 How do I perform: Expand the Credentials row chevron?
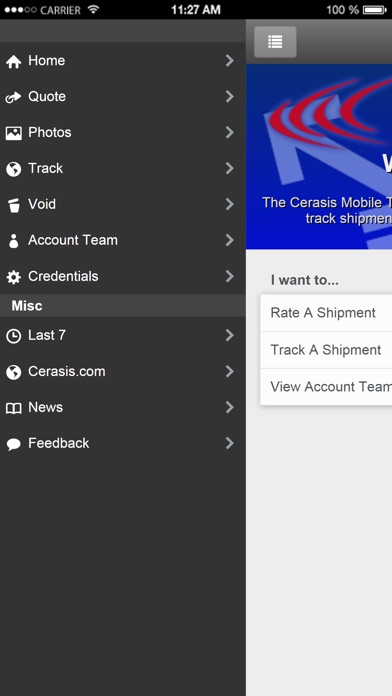coord(230,277)
